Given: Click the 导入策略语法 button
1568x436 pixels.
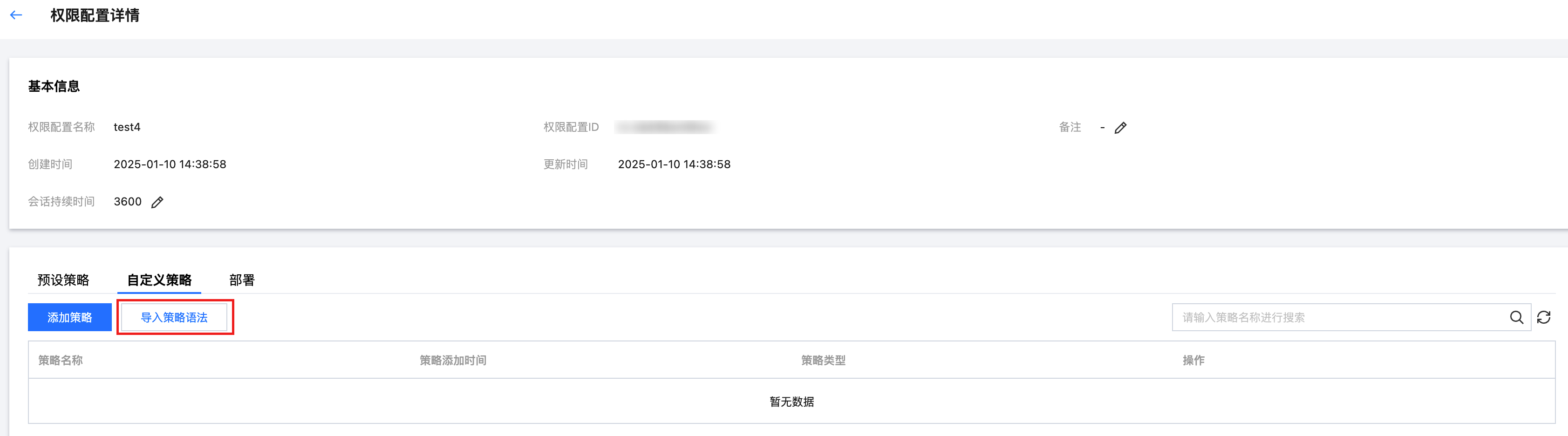Looking at the screenshot, I should tap(174, 317).
